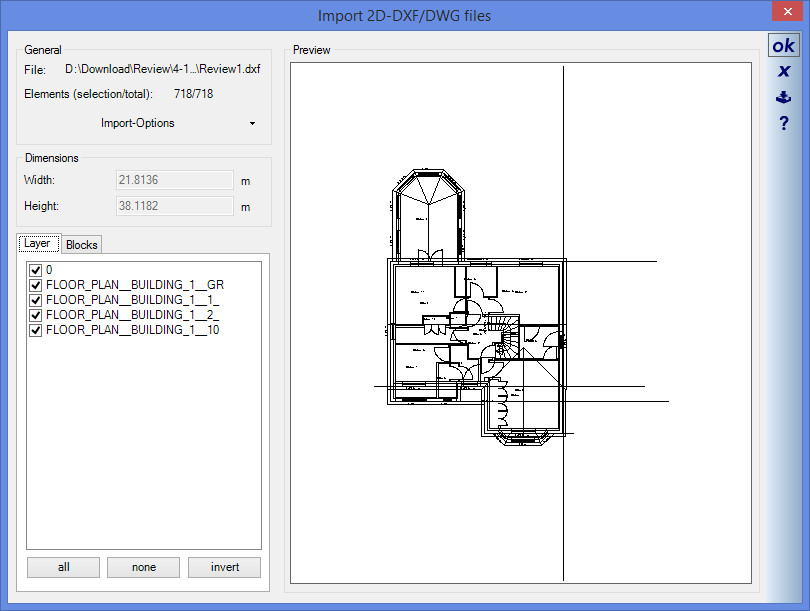The width and height of the screenshot is (810, 611).
Task: Select FLOOR_PLAN__BUILDING_1__10 layer name
Action: pos(133,330)
